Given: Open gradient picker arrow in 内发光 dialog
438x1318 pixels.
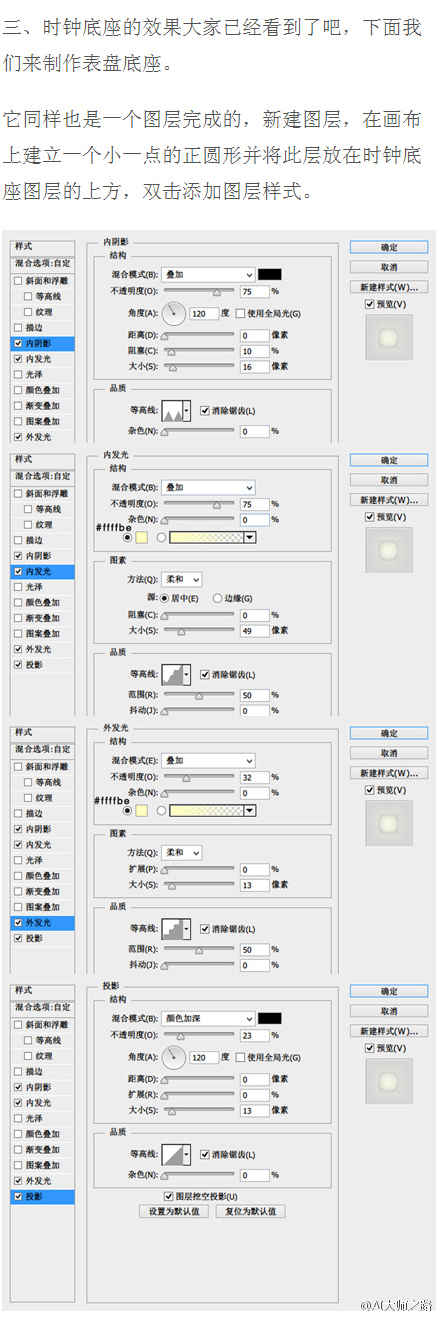Looking at the screenshot, I should tap(248, 537).
